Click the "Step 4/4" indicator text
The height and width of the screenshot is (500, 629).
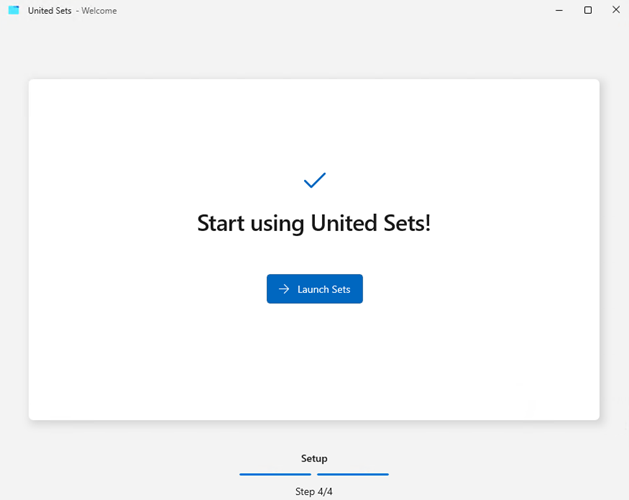click(x=314, y=491)
